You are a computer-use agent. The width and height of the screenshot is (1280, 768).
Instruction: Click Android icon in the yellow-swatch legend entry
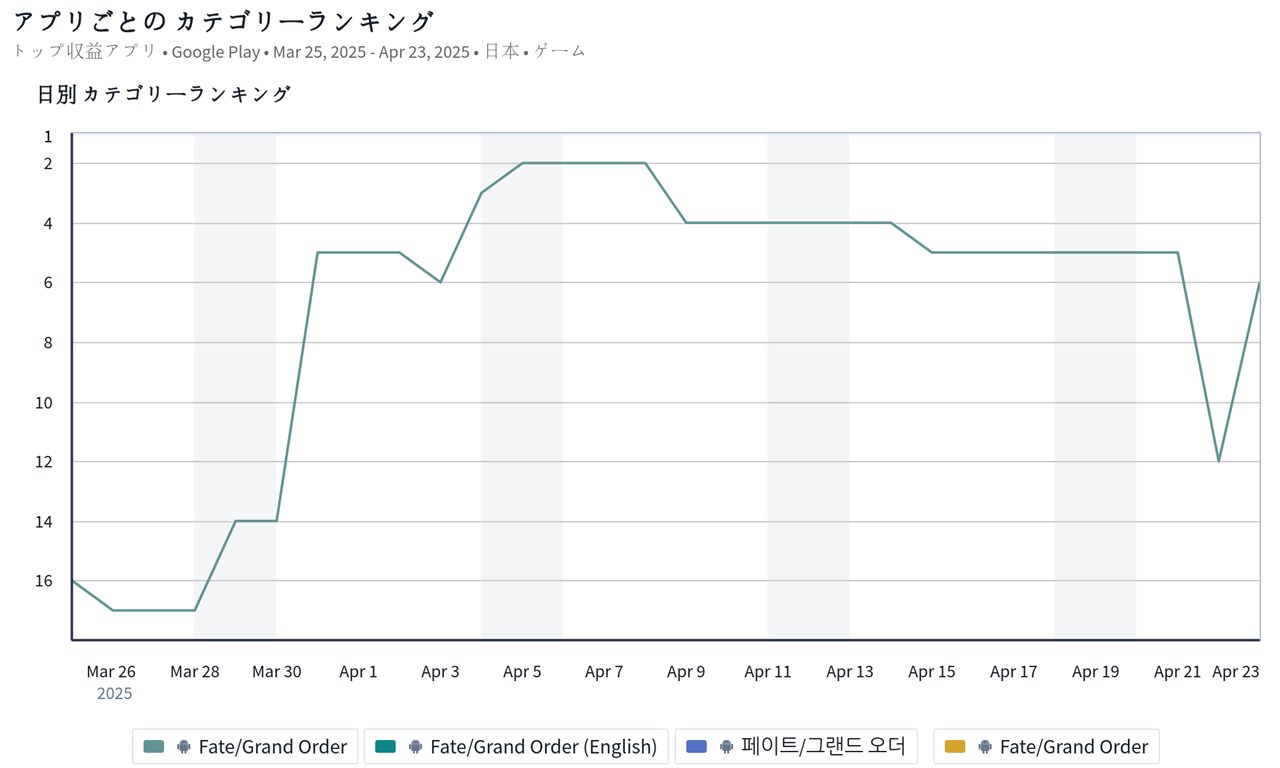tap(984, 747)
